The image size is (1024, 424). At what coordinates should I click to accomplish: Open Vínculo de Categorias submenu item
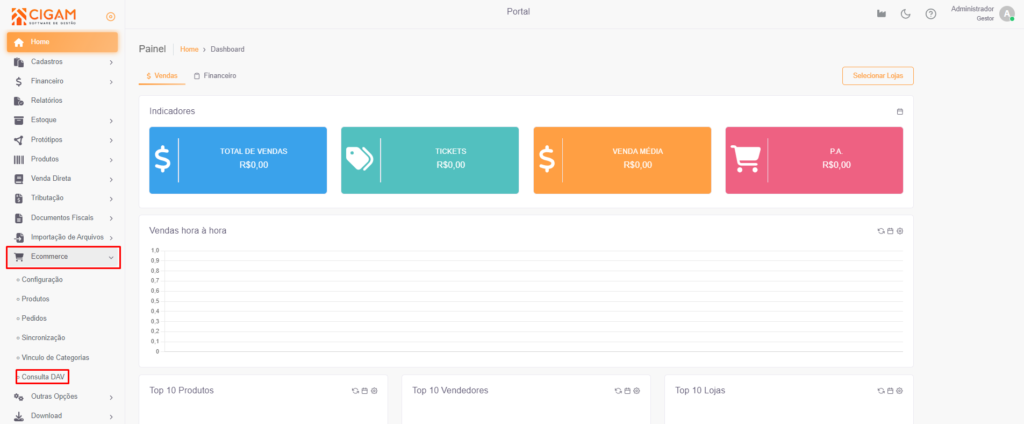pyautogui.click(x=56, y=358)
